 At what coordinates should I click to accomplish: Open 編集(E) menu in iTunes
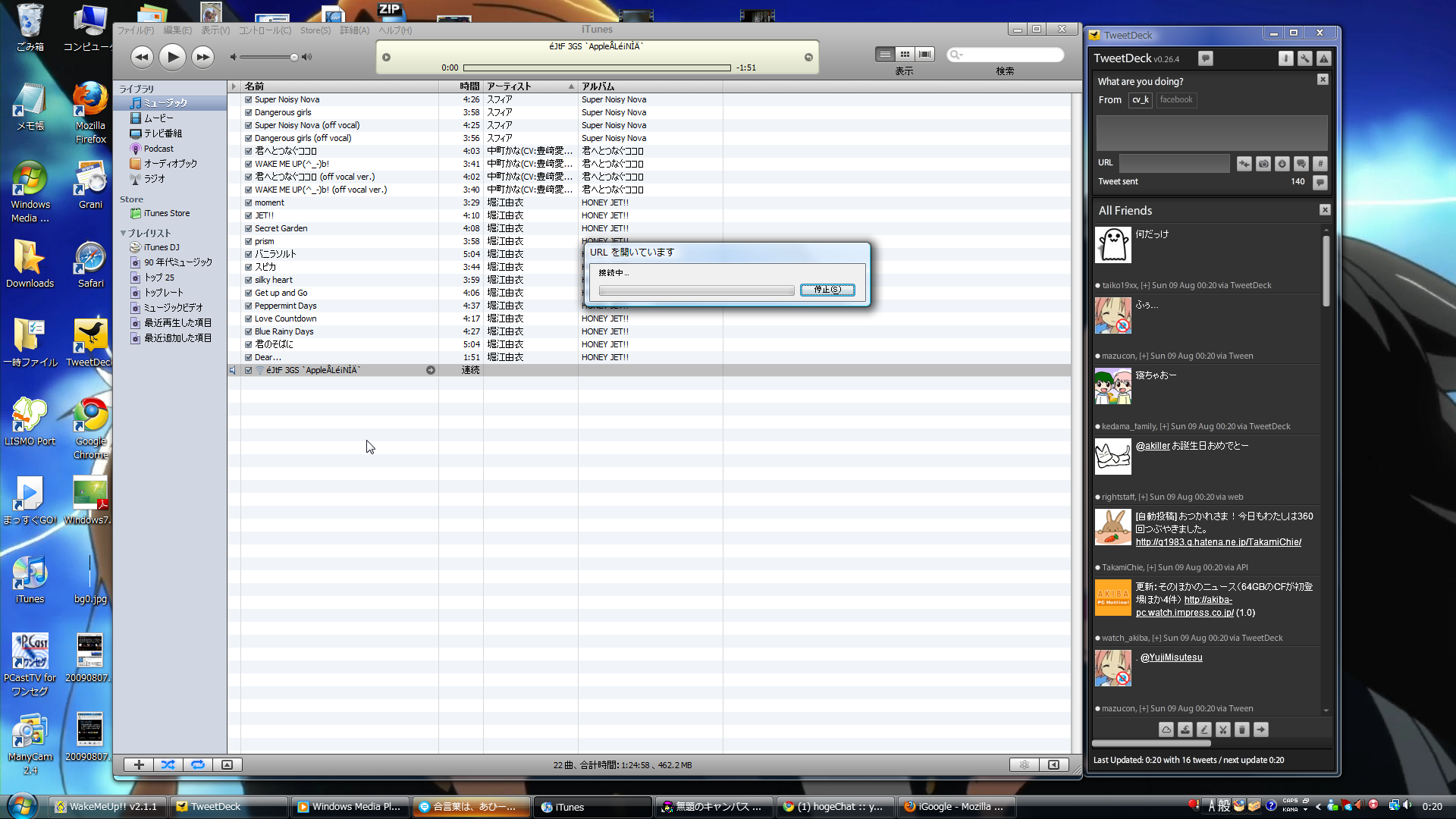177,30
